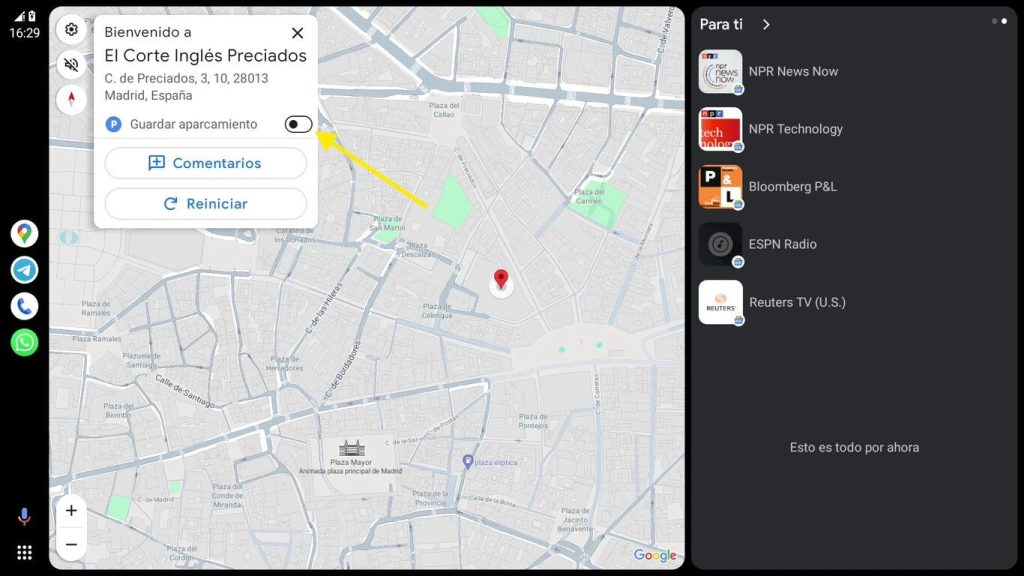Unmute navigation voice guidance
1024x576 pixels.
point(71,65)
